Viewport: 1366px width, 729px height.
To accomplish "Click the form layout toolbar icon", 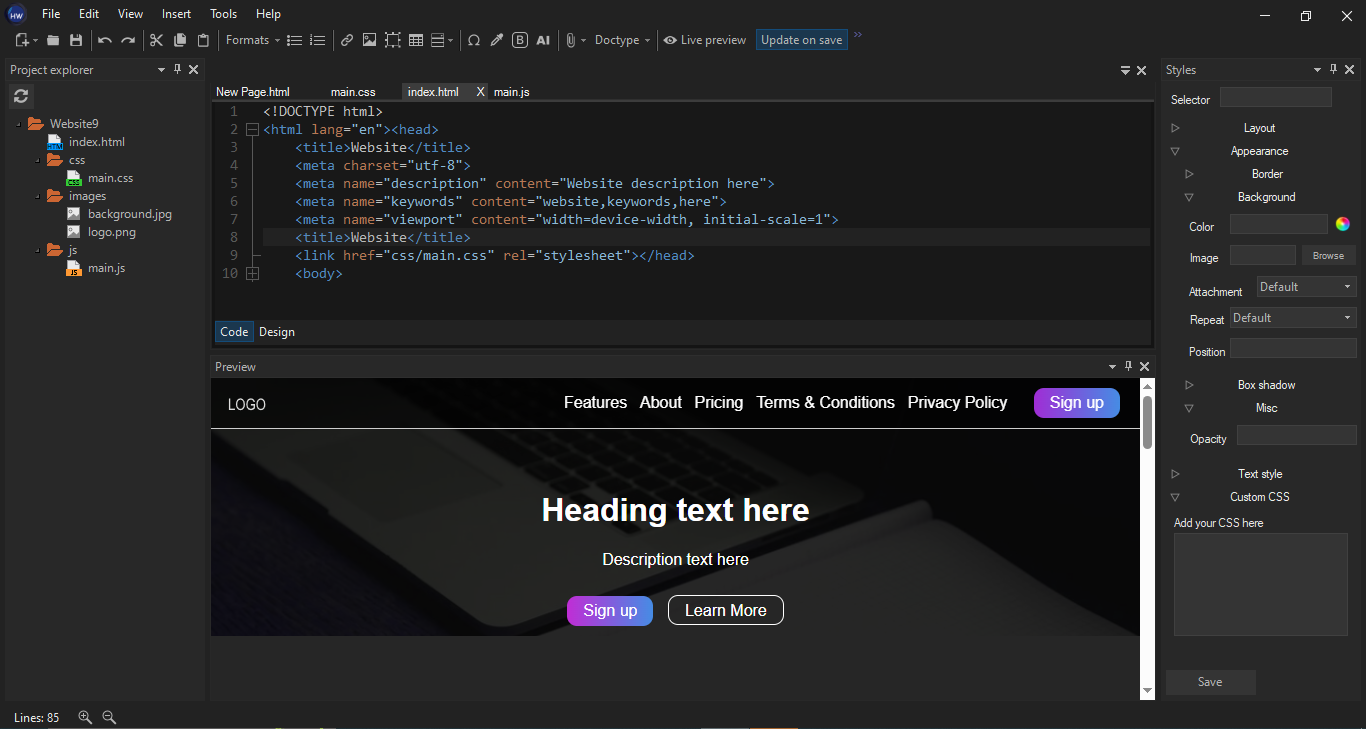I will [438, 40].
